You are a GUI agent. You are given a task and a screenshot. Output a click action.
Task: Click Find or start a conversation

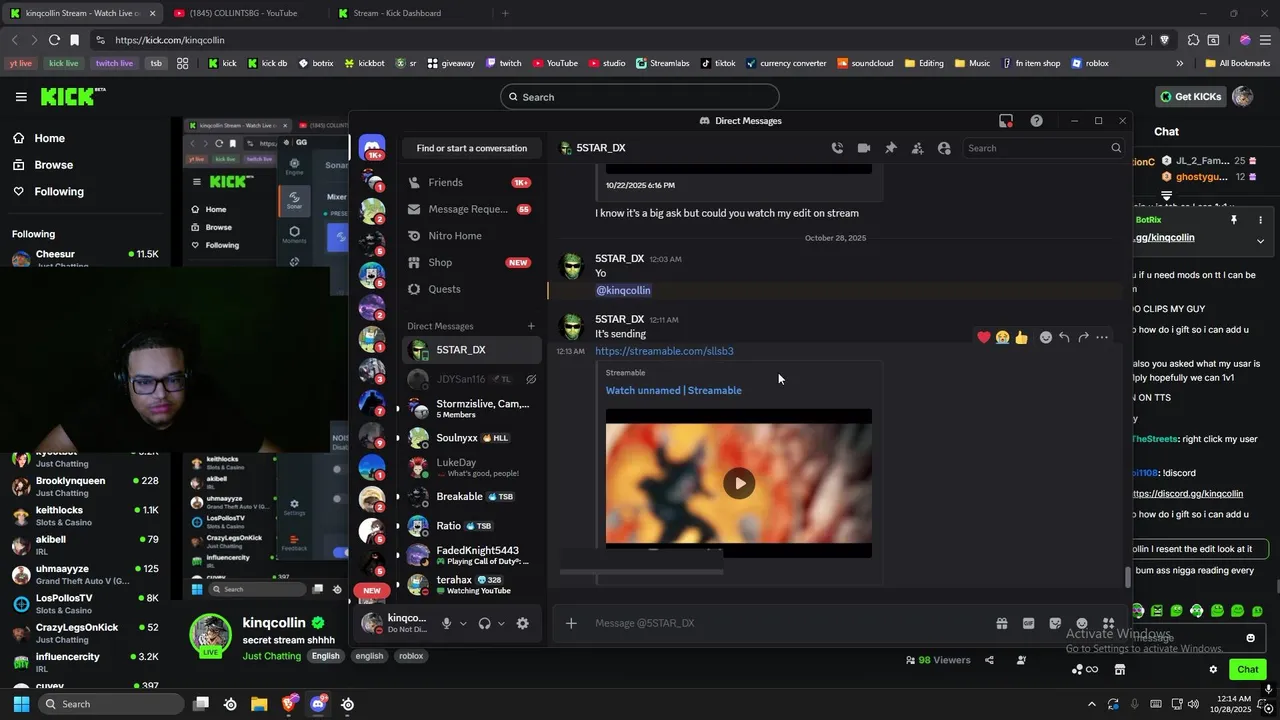[472, 148]
